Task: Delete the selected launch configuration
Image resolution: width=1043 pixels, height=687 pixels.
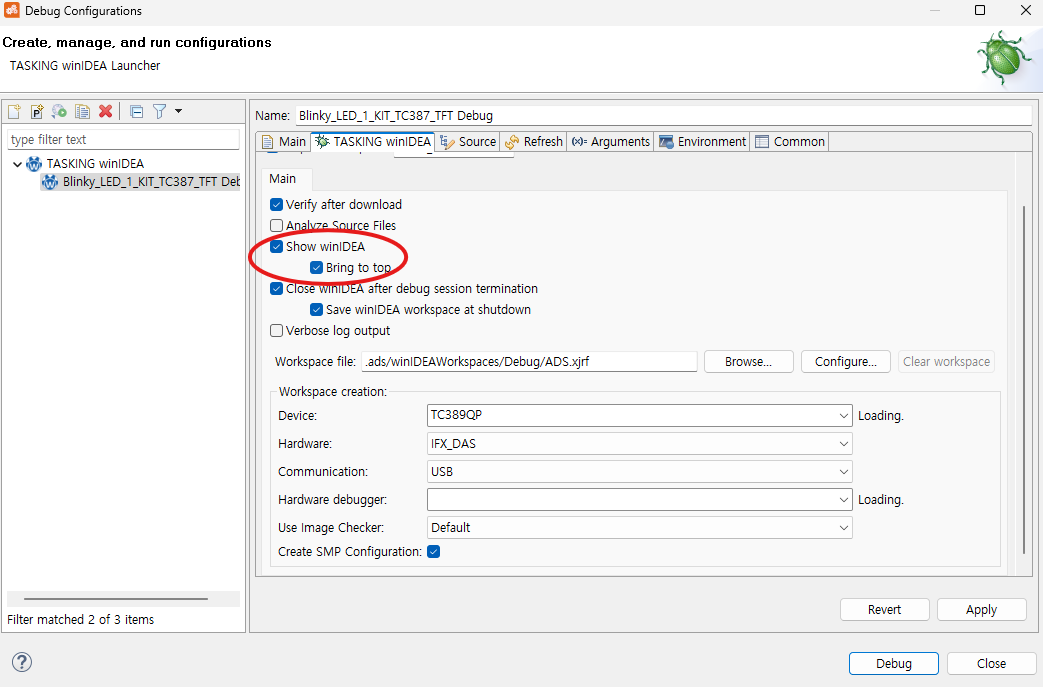Action: tap(105, 111)
